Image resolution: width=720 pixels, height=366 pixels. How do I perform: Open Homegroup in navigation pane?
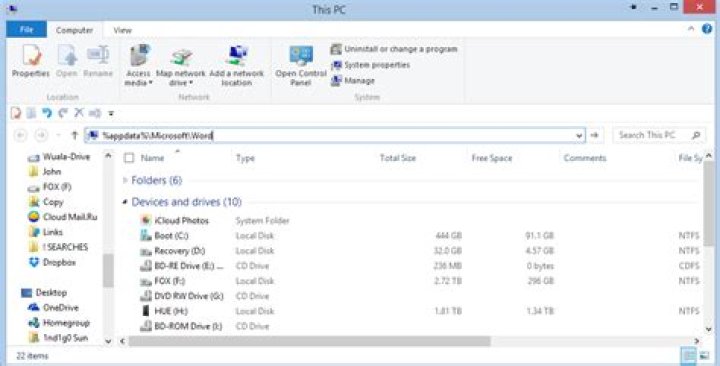click(x=59, y=323)
